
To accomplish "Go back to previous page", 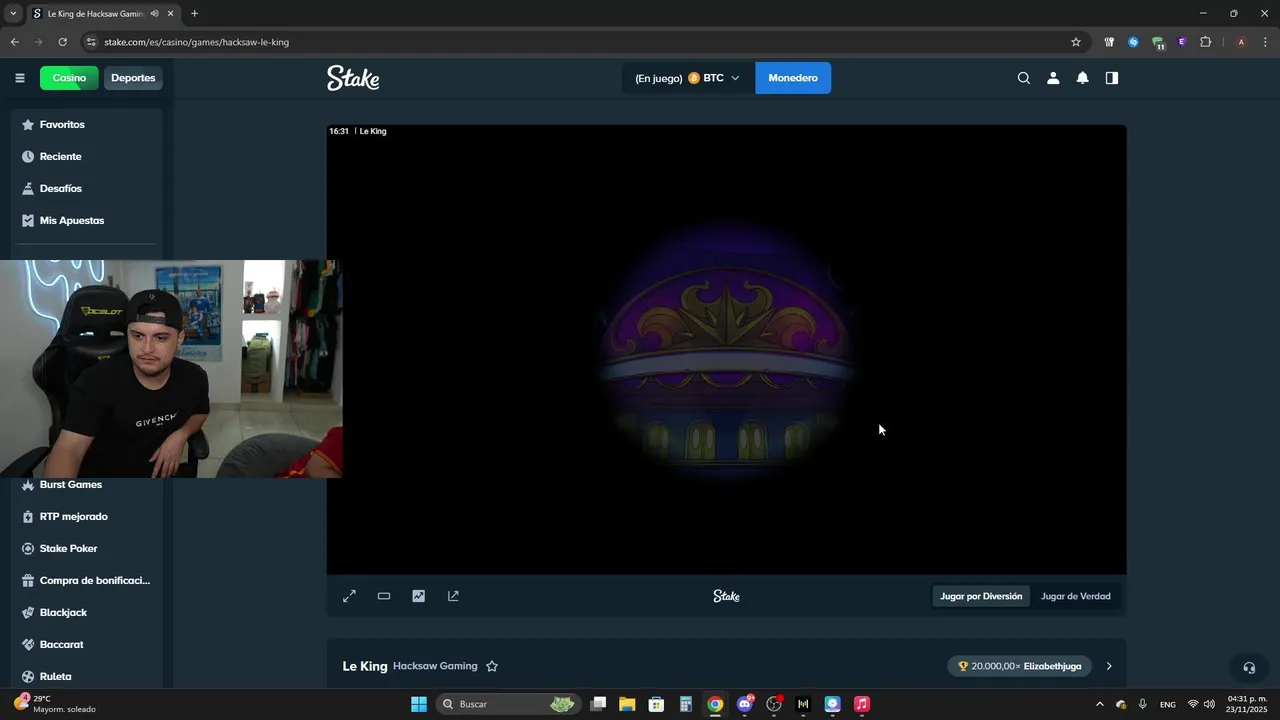I will click(x=14, y=42).
